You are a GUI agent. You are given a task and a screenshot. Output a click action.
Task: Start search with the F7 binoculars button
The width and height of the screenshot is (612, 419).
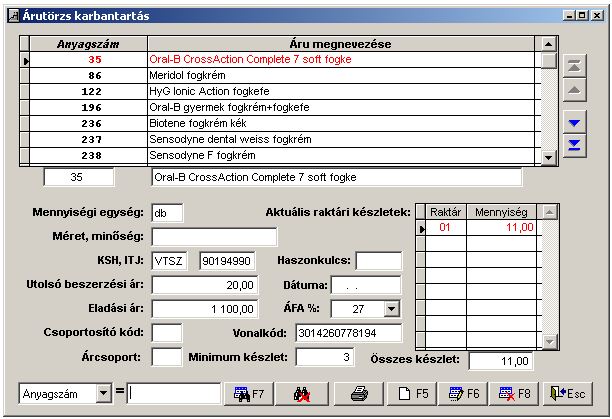click(x=249, y=394)
